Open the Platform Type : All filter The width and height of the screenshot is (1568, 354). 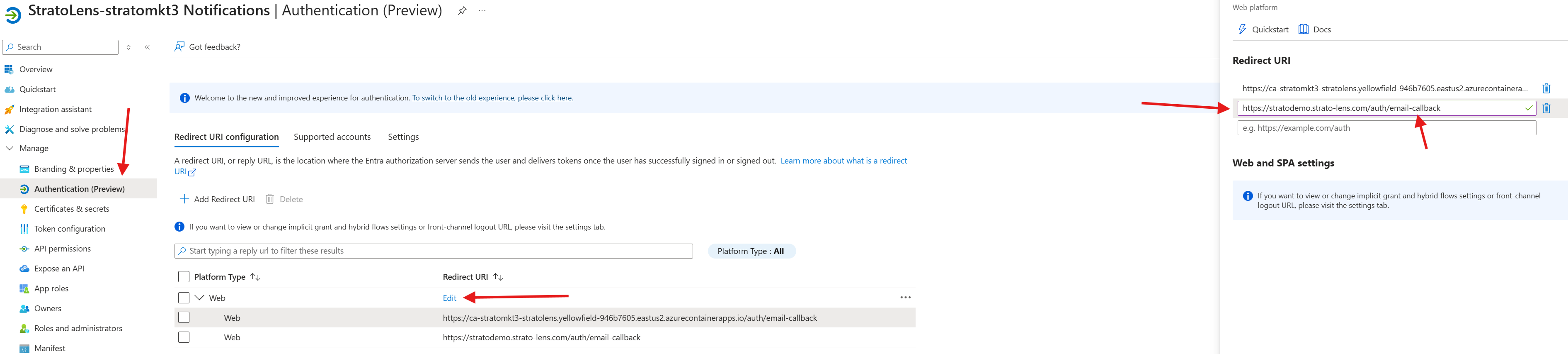coord(751,251)
